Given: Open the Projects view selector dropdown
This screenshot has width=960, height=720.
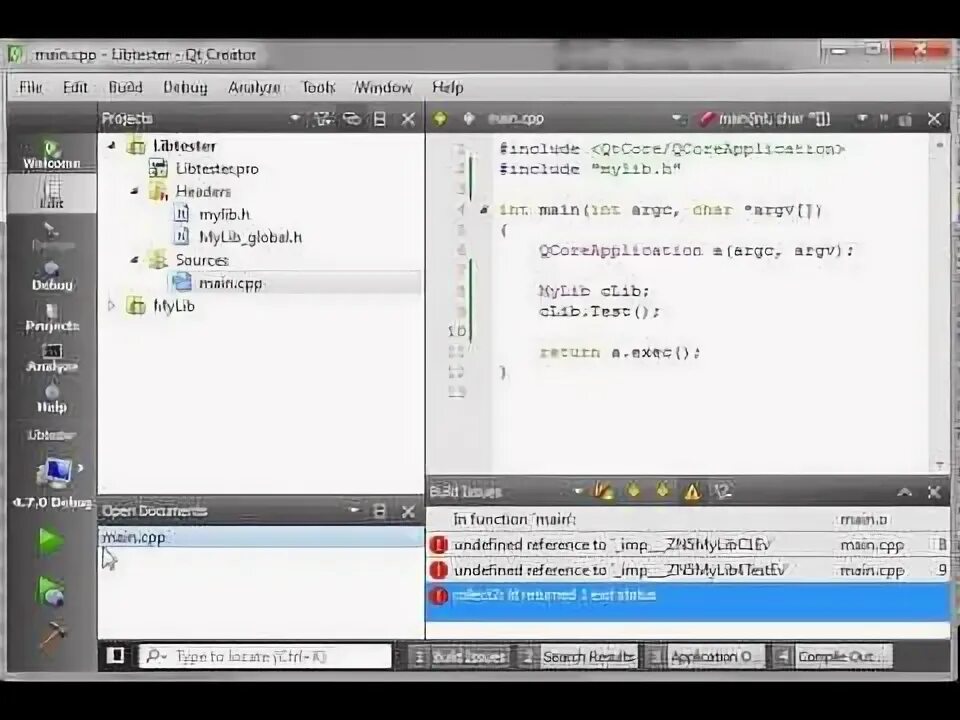Looking at the screenshot, I should tap(295, 118).
